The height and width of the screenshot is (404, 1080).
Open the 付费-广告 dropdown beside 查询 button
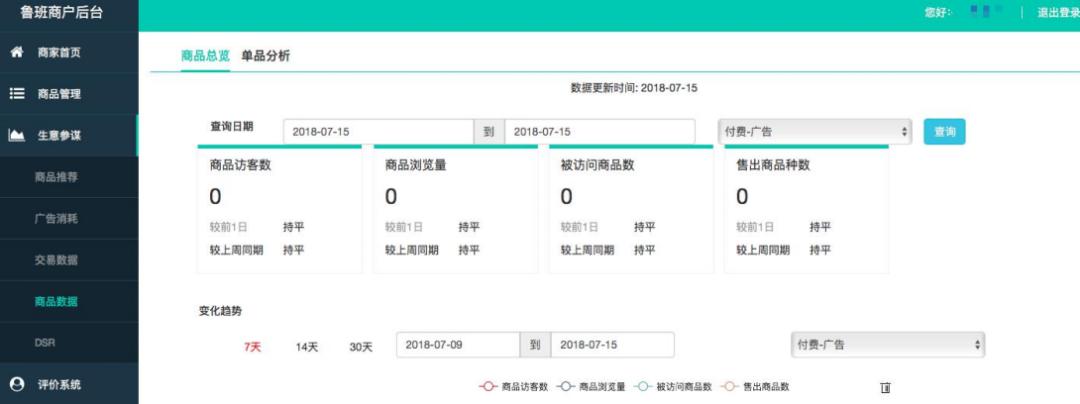[x=815, y=131]
